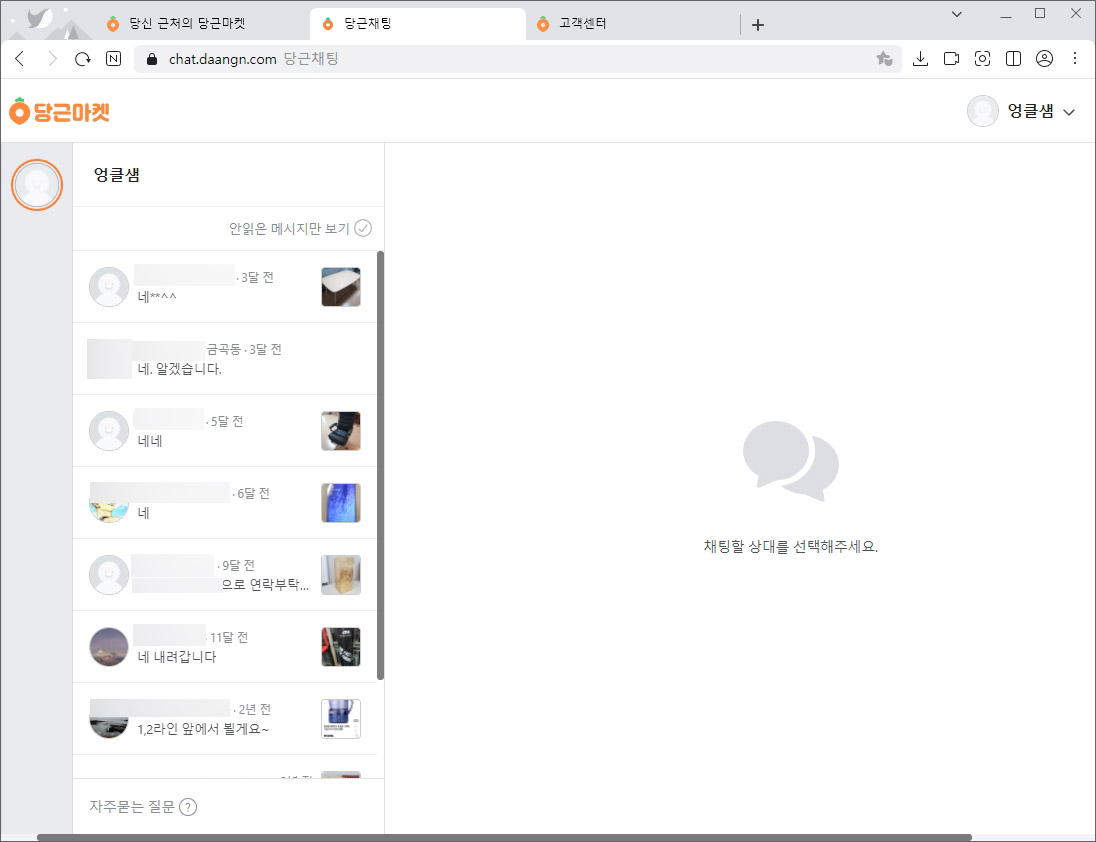Image resolution: width=1096 pixels, height=842 pixels.
Task: Enable the highlighted circular avatar in left sidebar
Action: [37, 185]
